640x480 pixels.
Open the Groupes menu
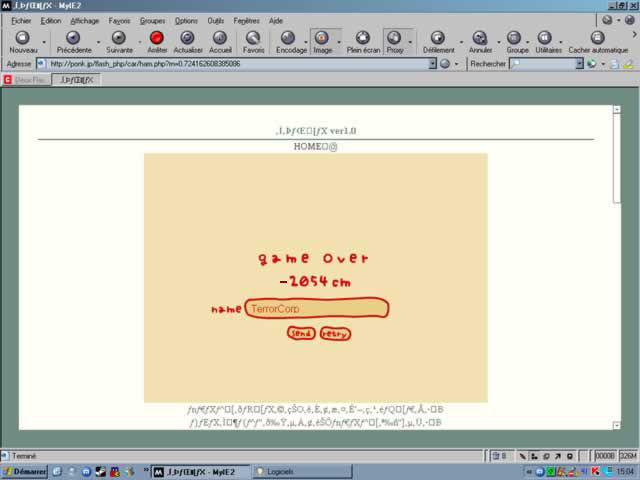click(x=152, y=20)
